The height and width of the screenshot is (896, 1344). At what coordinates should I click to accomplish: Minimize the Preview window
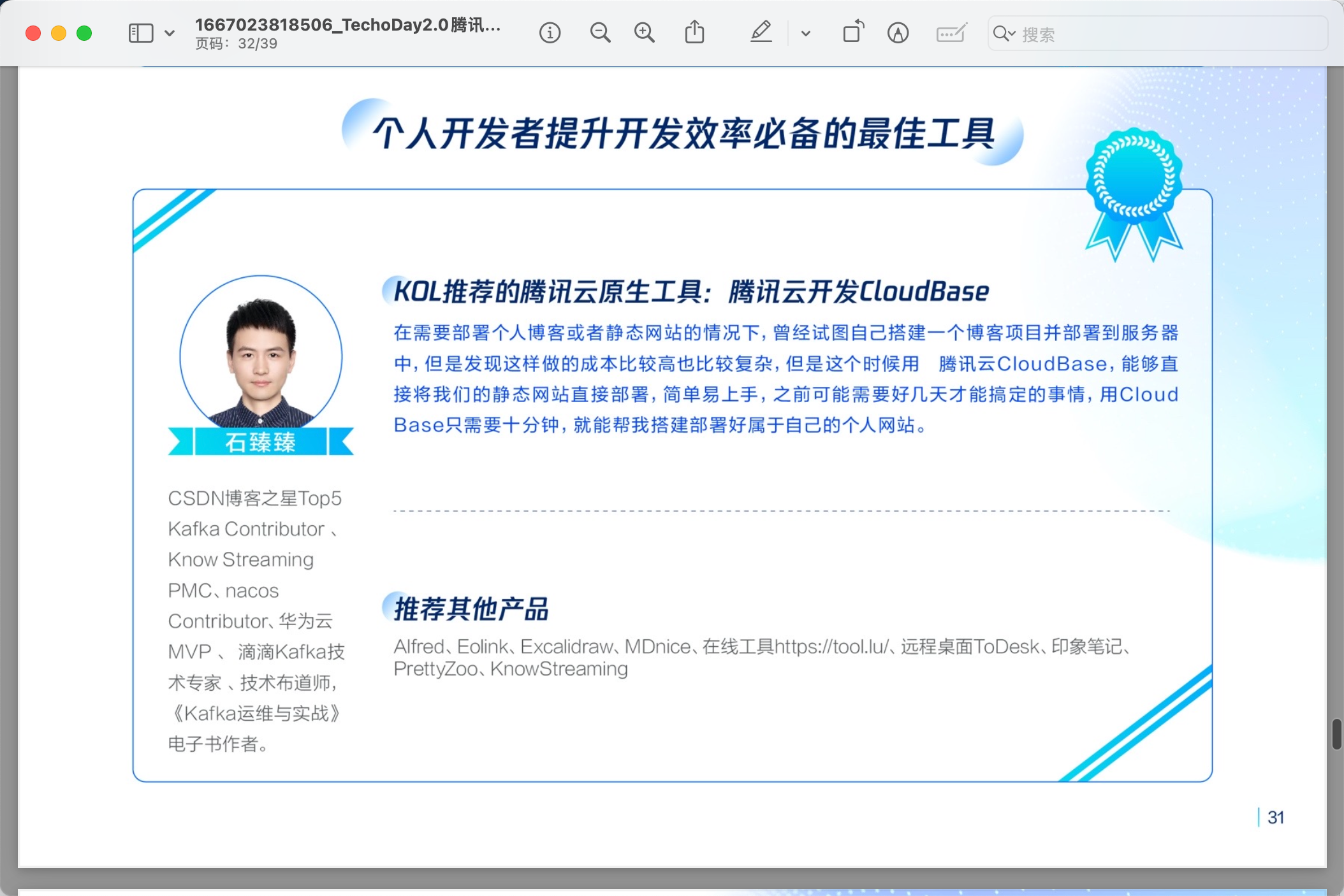tap(59, 33)
